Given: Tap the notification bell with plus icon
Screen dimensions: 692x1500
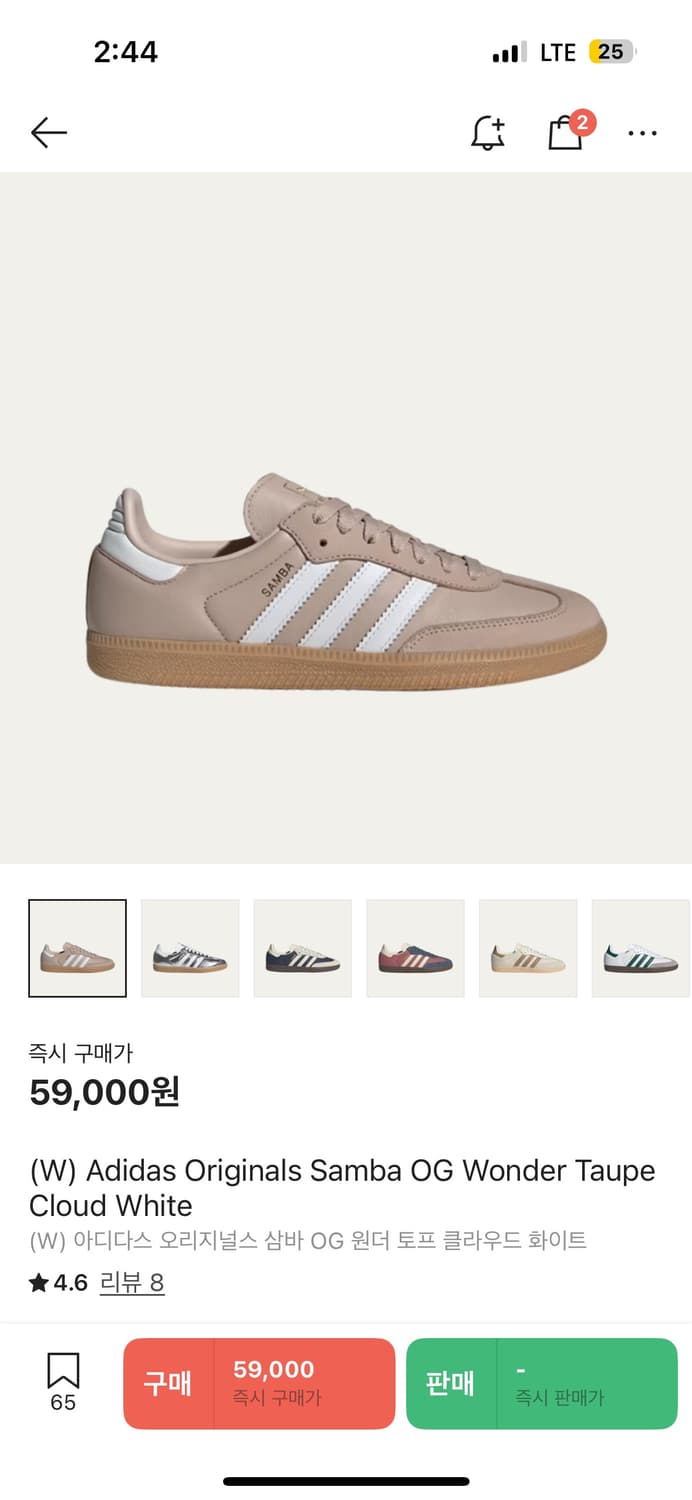Looking at the screenshot, I should point(488,132).
